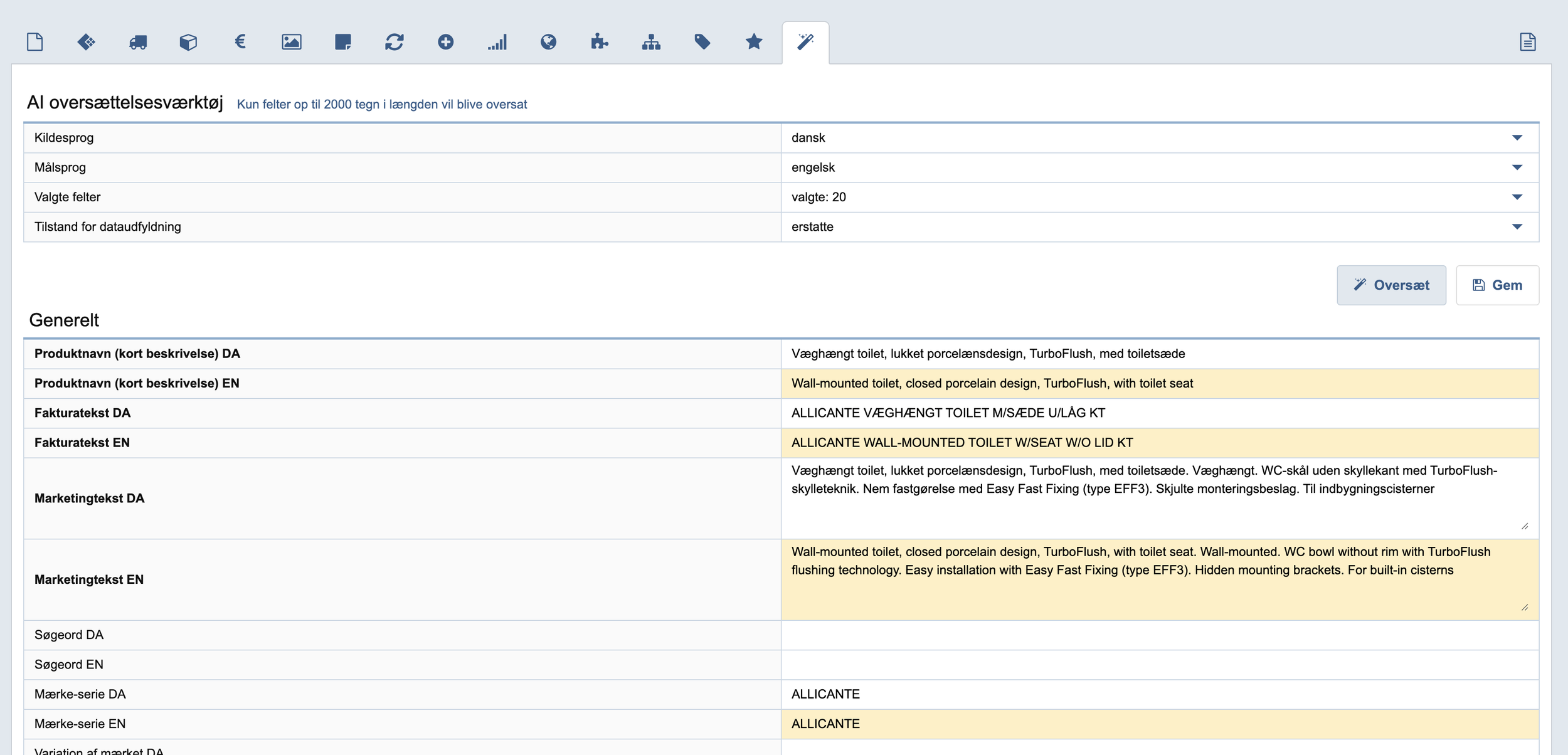Image resolution: width=1568 pixels, height=755 pixels.
Task: Click the Søgeord EN input field
Action: point(1159,665)
